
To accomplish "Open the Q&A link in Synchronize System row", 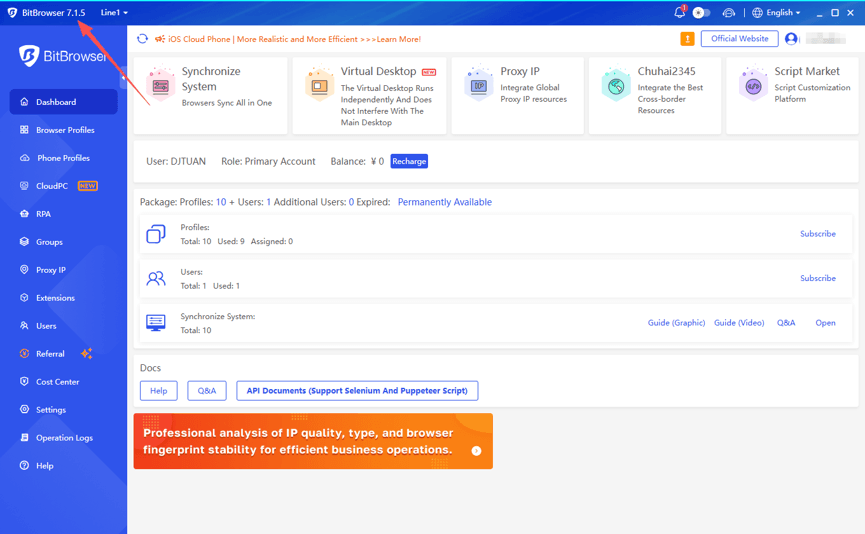I will click(x=786, y=323).
